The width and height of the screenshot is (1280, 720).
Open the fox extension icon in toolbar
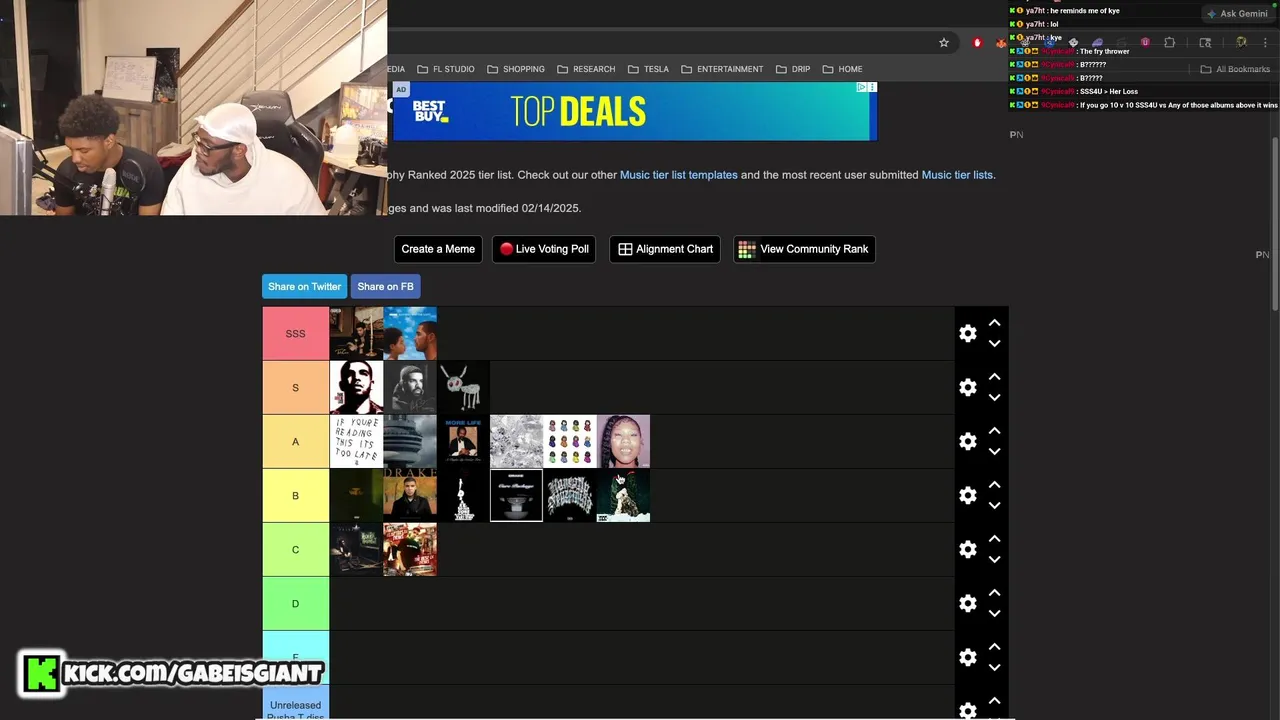1001,42
